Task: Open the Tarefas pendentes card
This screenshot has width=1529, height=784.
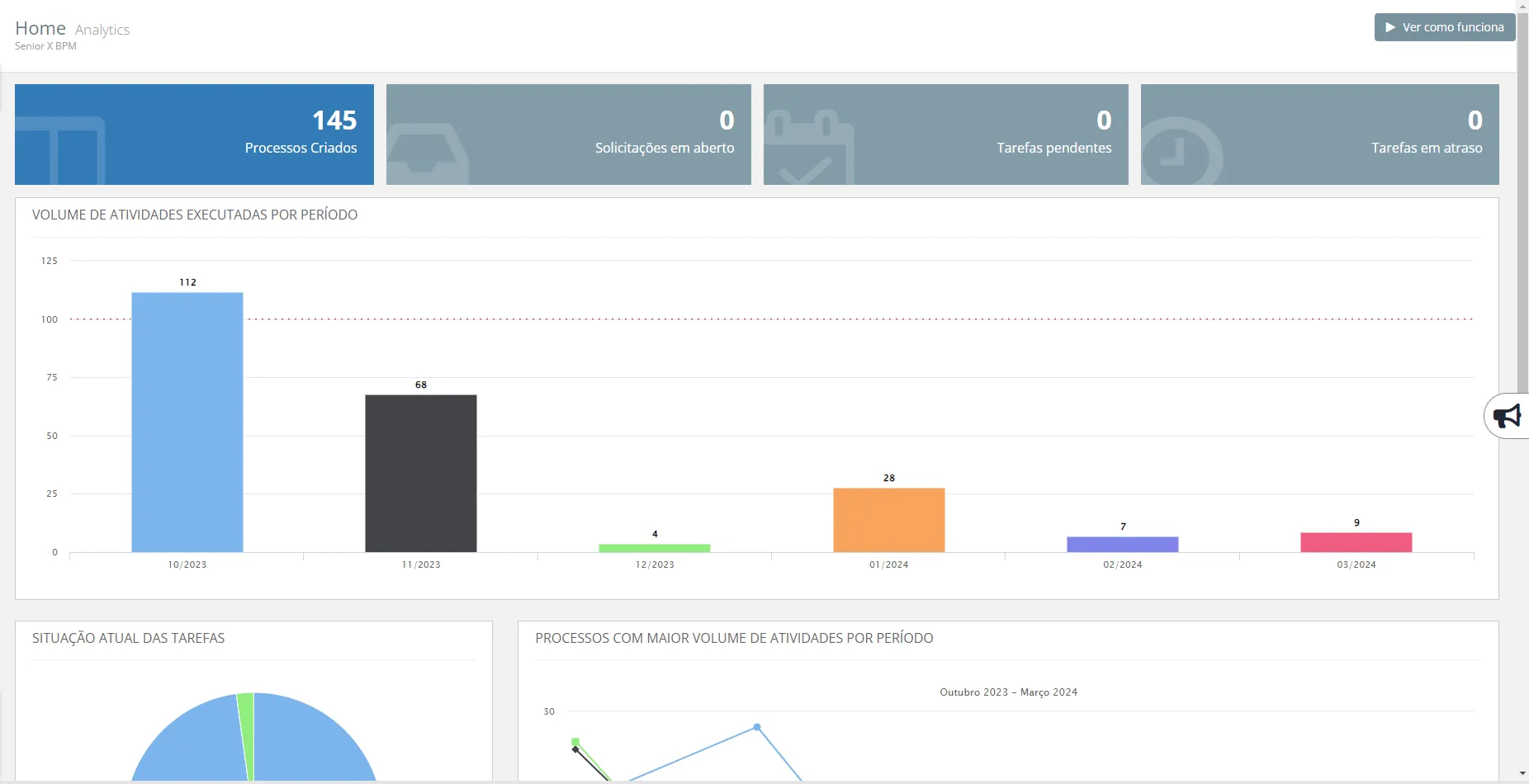Action: (946, 135)
